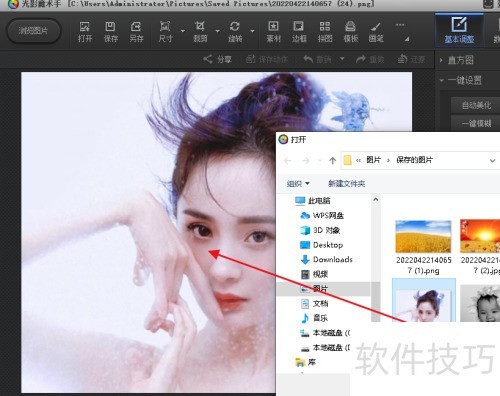The height and width of the screenshot is (396, 500).
Task: Open the 拼图 collage tool
Action: [x=325, y=32]
